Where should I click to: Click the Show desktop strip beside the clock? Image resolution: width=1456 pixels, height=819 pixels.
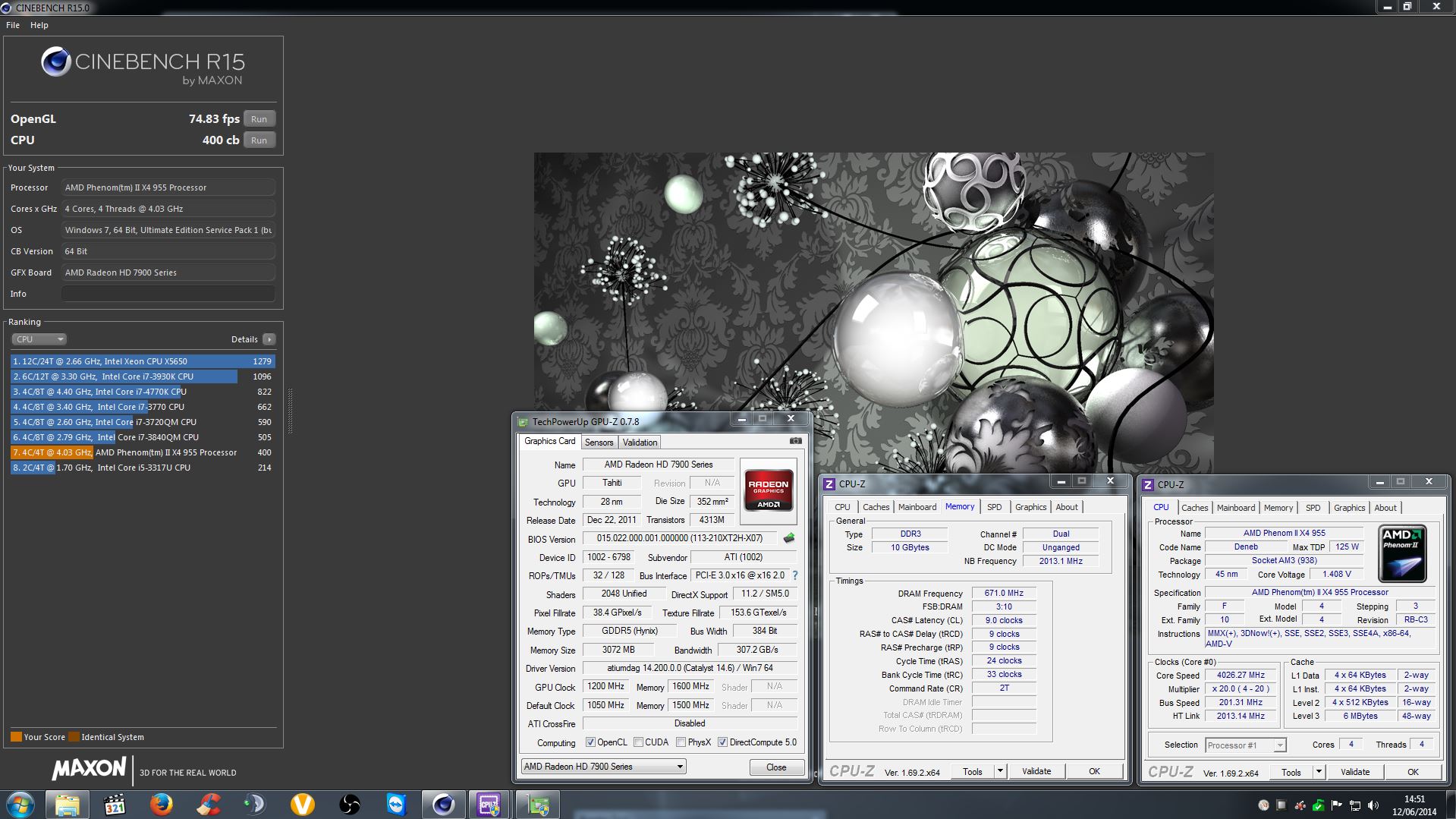(1450, 805)
